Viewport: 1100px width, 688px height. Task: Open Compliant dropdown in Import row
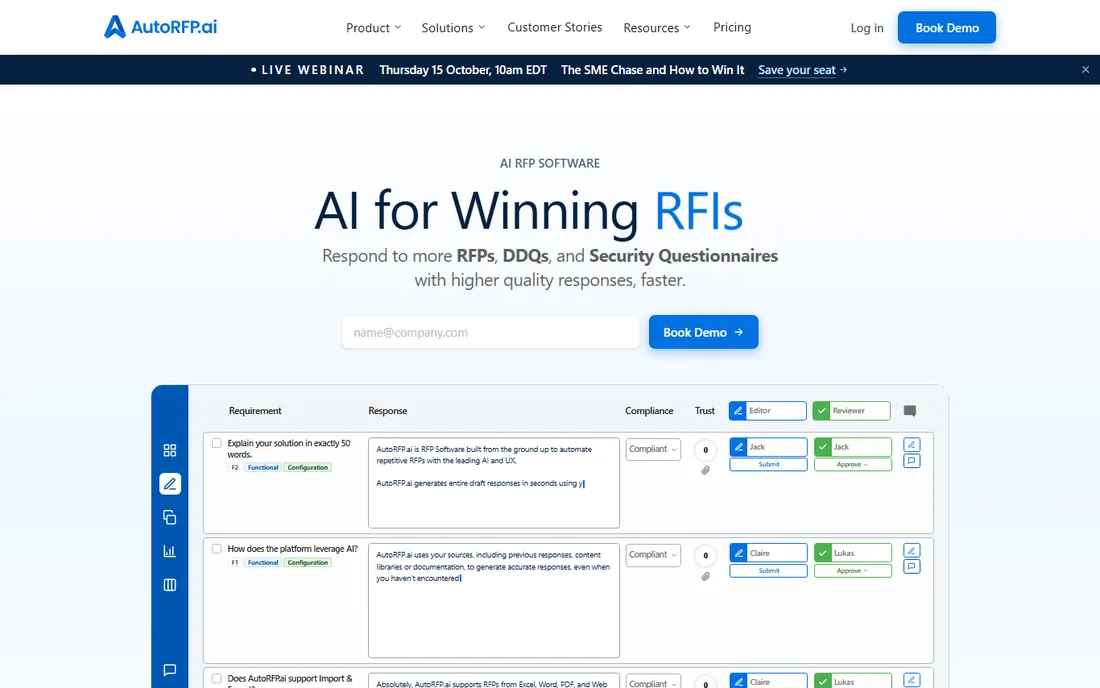[653, 682]
